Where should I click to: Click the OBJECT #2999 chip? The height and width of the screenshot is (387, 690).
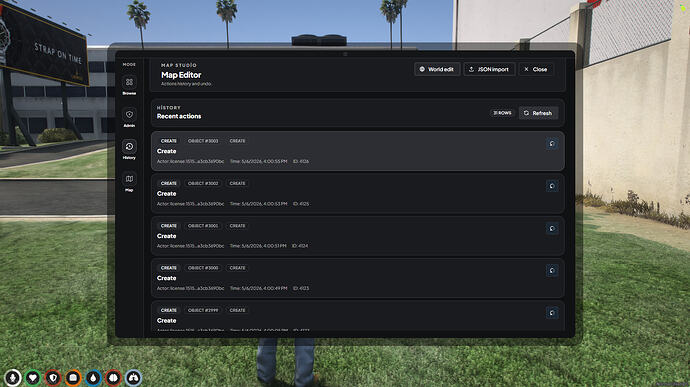pos(203,310)
